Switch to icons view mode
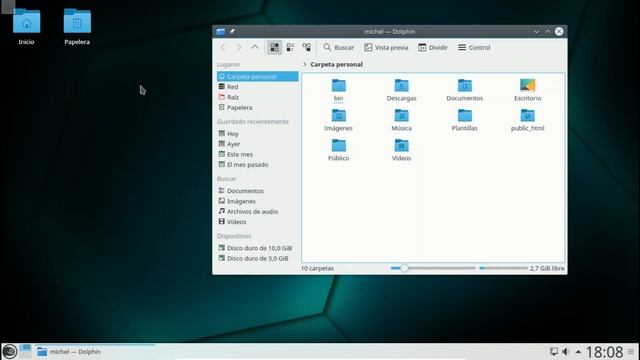Image resolution: width=640 pixels, height=360 pixels. tap(274, 47)
